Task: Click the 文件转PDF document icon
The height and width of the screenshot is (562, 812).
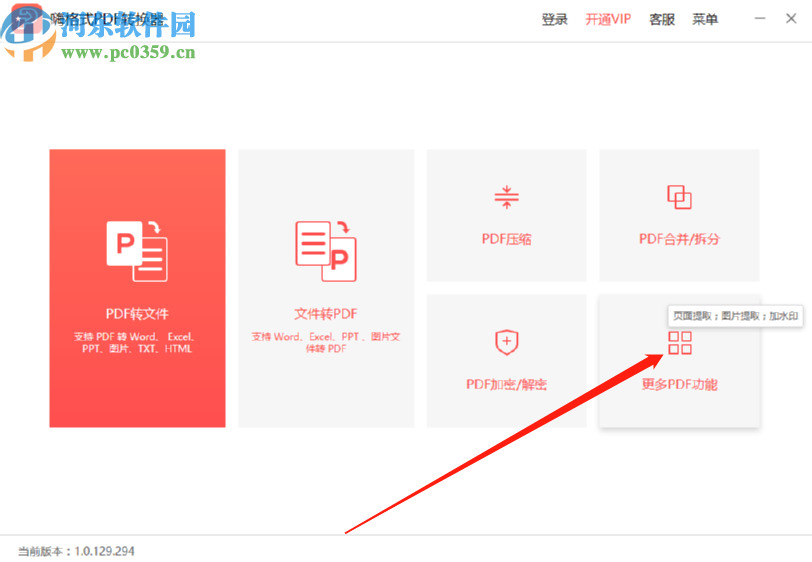Action: [x=326, y=251]
